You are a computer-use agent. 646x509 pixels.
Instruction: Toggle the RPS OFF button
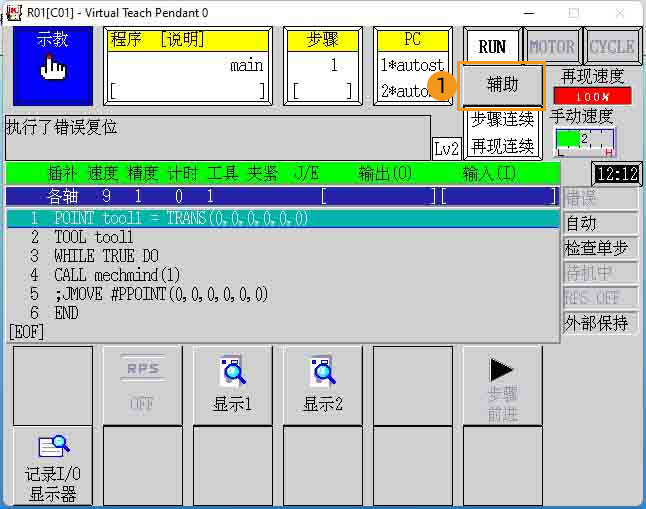(x=142, y=385)
